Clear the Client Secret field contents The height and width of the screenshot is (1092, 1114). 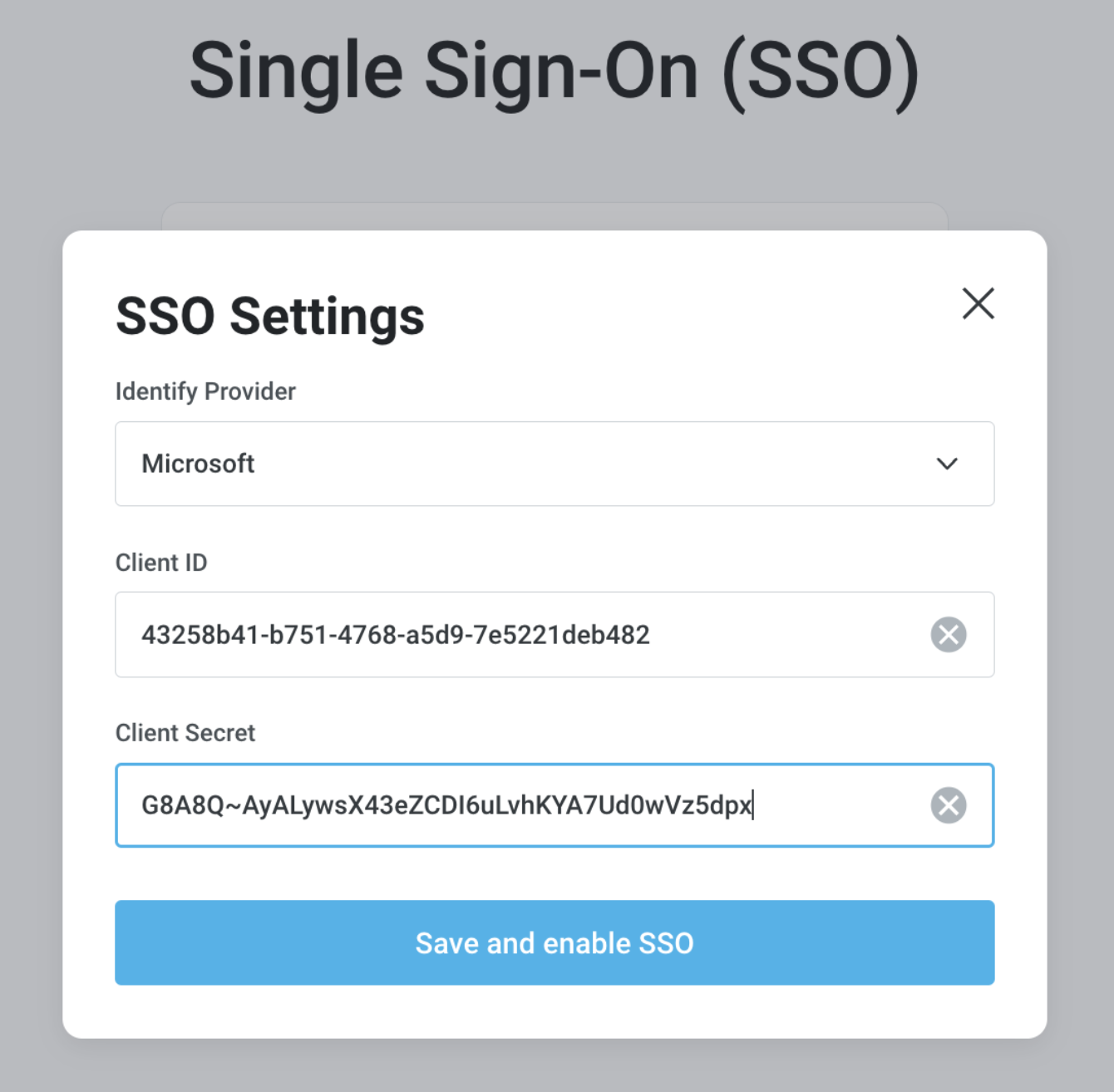(948, 805)
